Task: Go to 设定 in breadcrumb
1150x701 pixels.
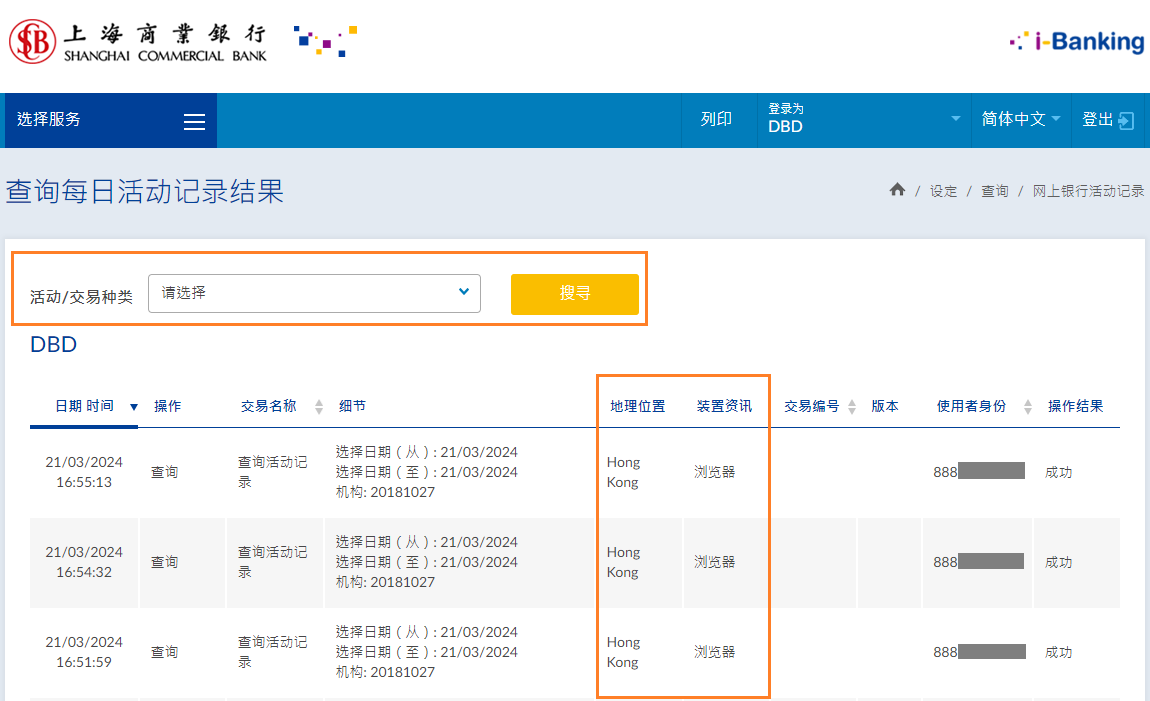Action: (943, 191)
